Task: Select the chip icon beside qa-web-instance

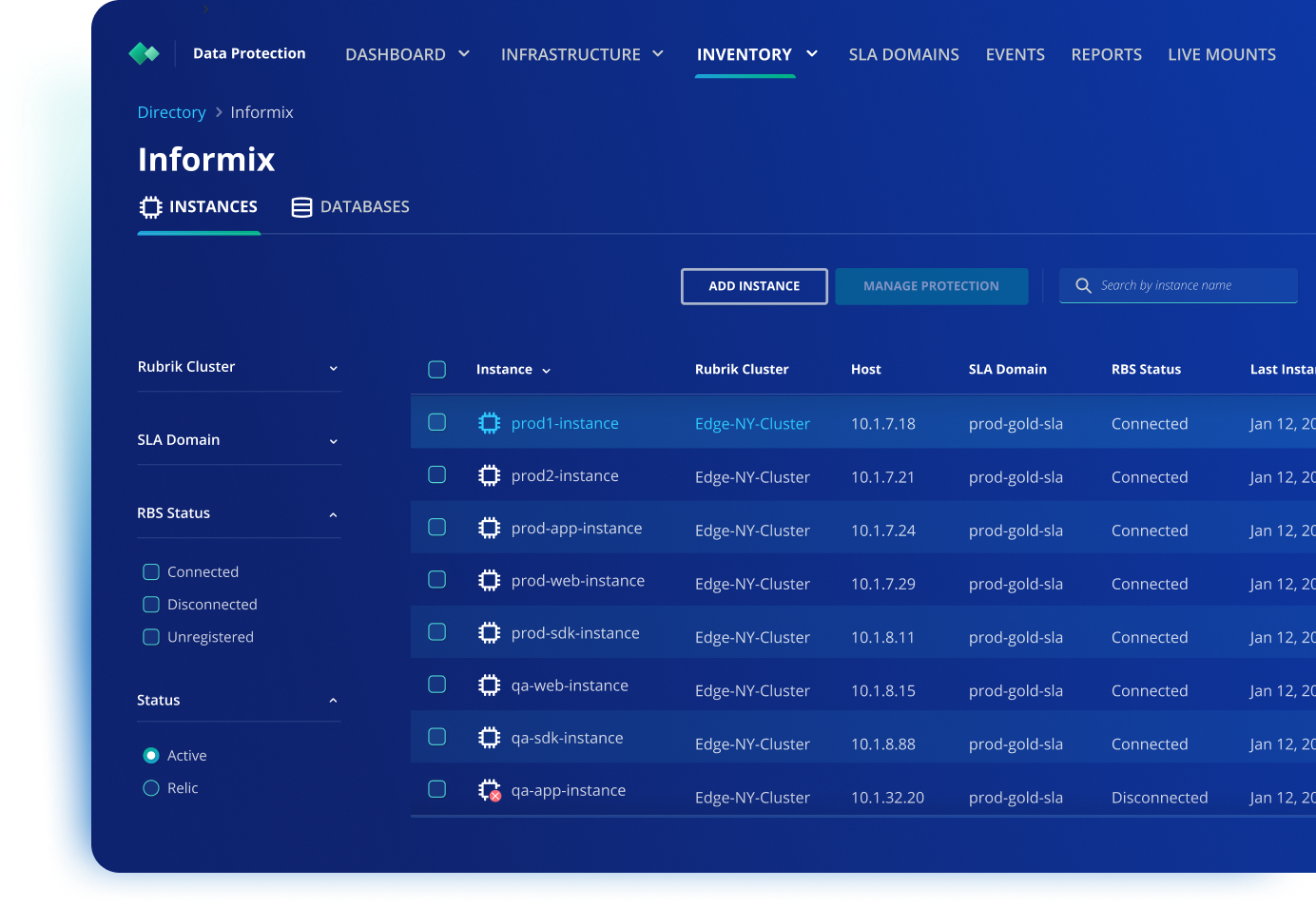Action: (489, 685)
